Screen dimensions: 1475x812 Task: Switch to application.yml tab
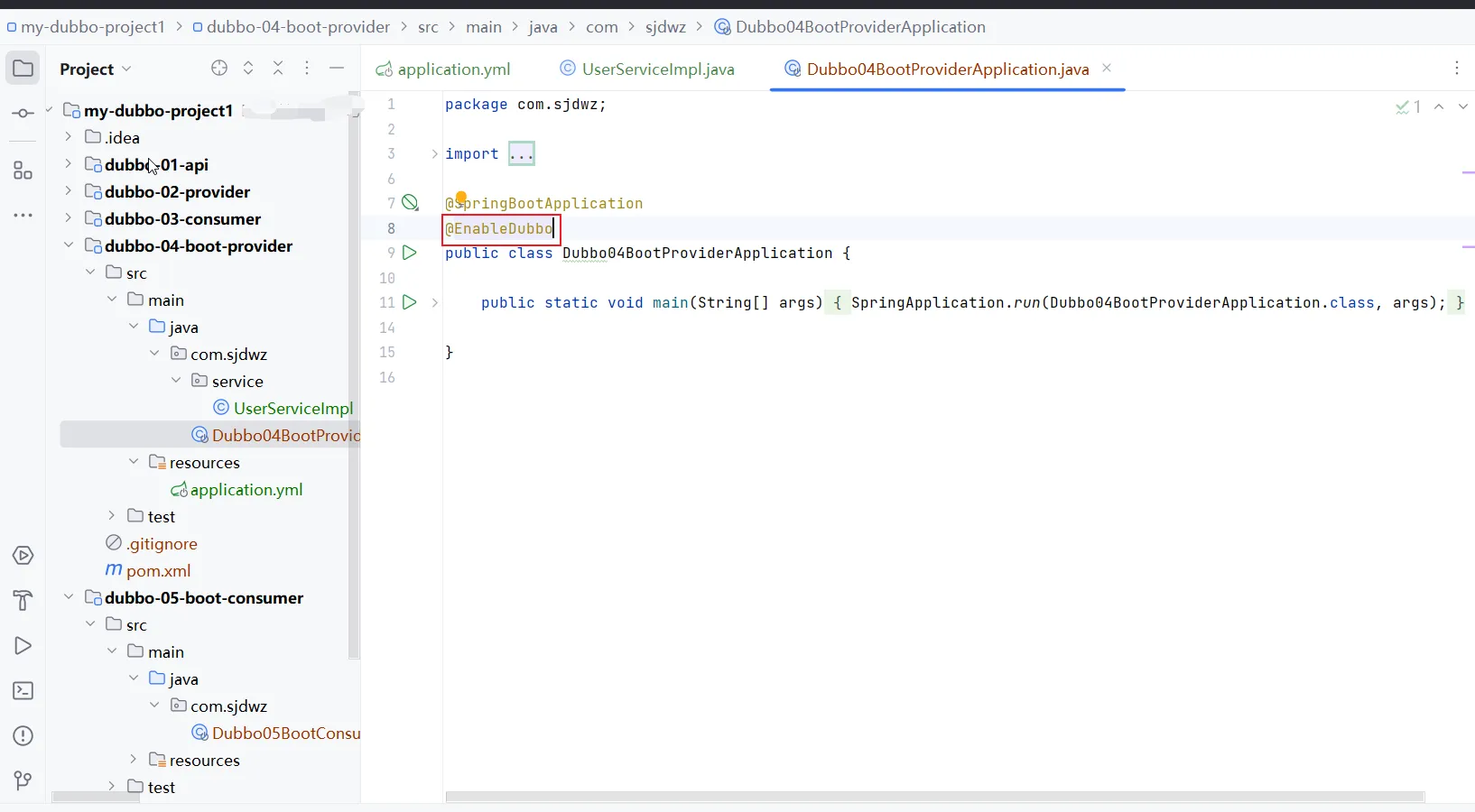443,69
